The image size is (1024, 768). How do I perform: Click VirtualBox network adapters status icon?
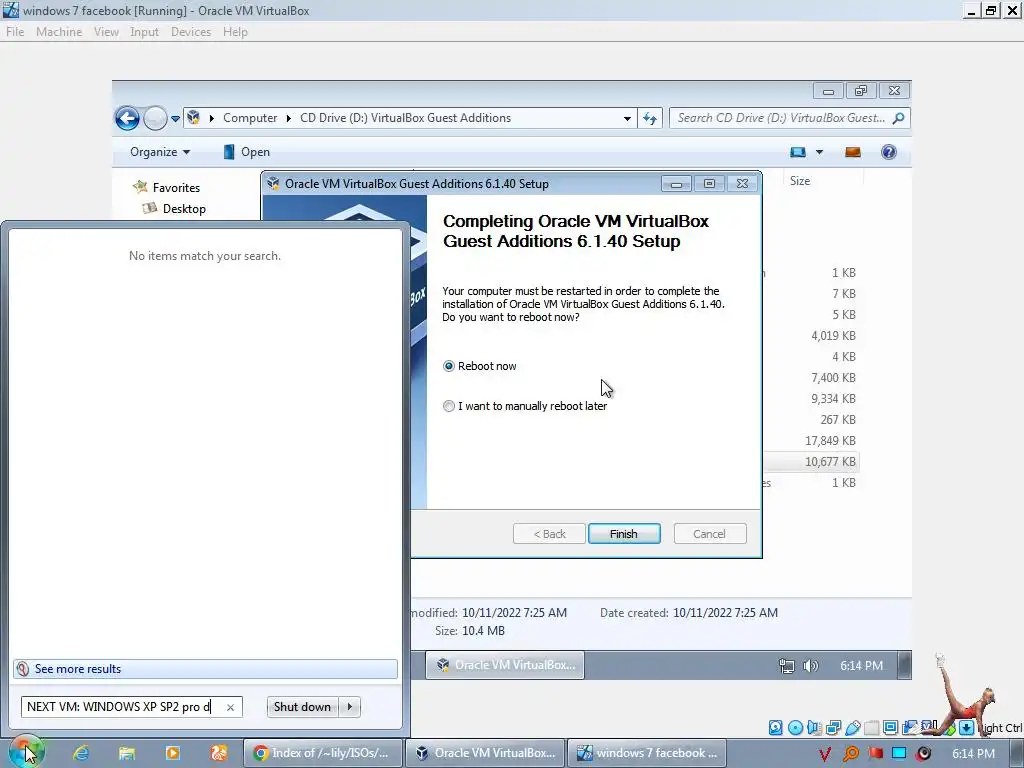click(833, 728)
